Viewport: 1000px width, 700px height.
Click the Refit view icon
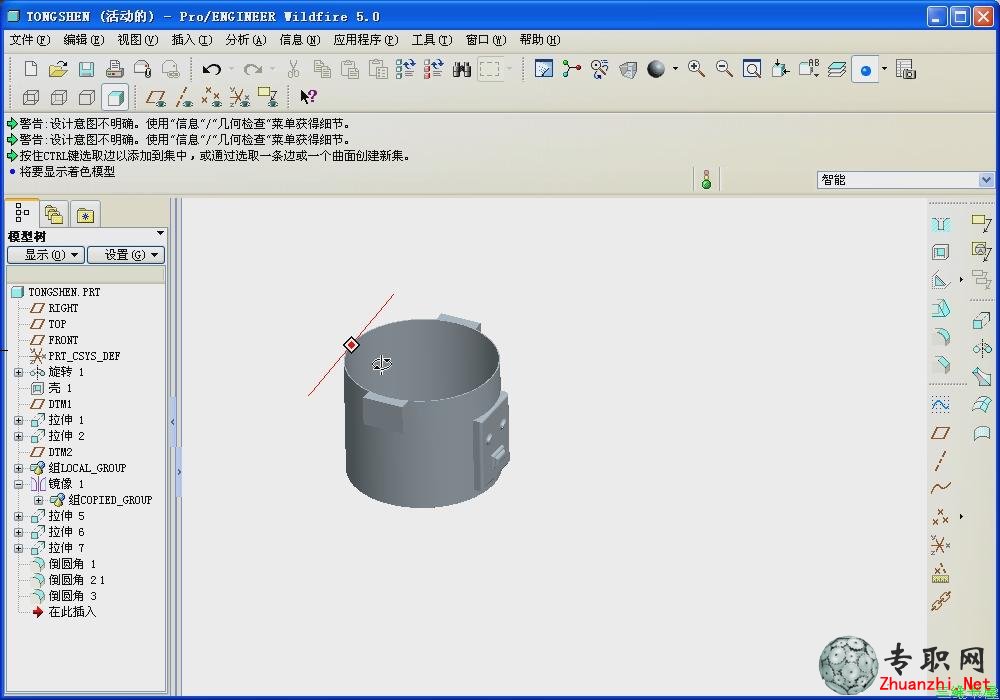pos(752,69)
